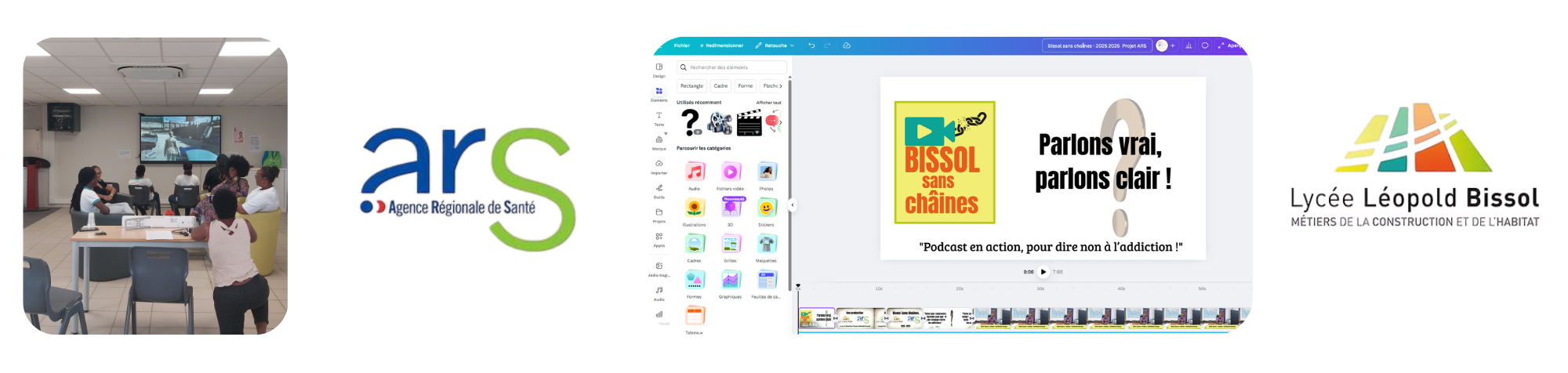Collapse the elements side panel arrow
This screenshot has height=373, width=1568.
pyautogui.click(x=792, y=205)
